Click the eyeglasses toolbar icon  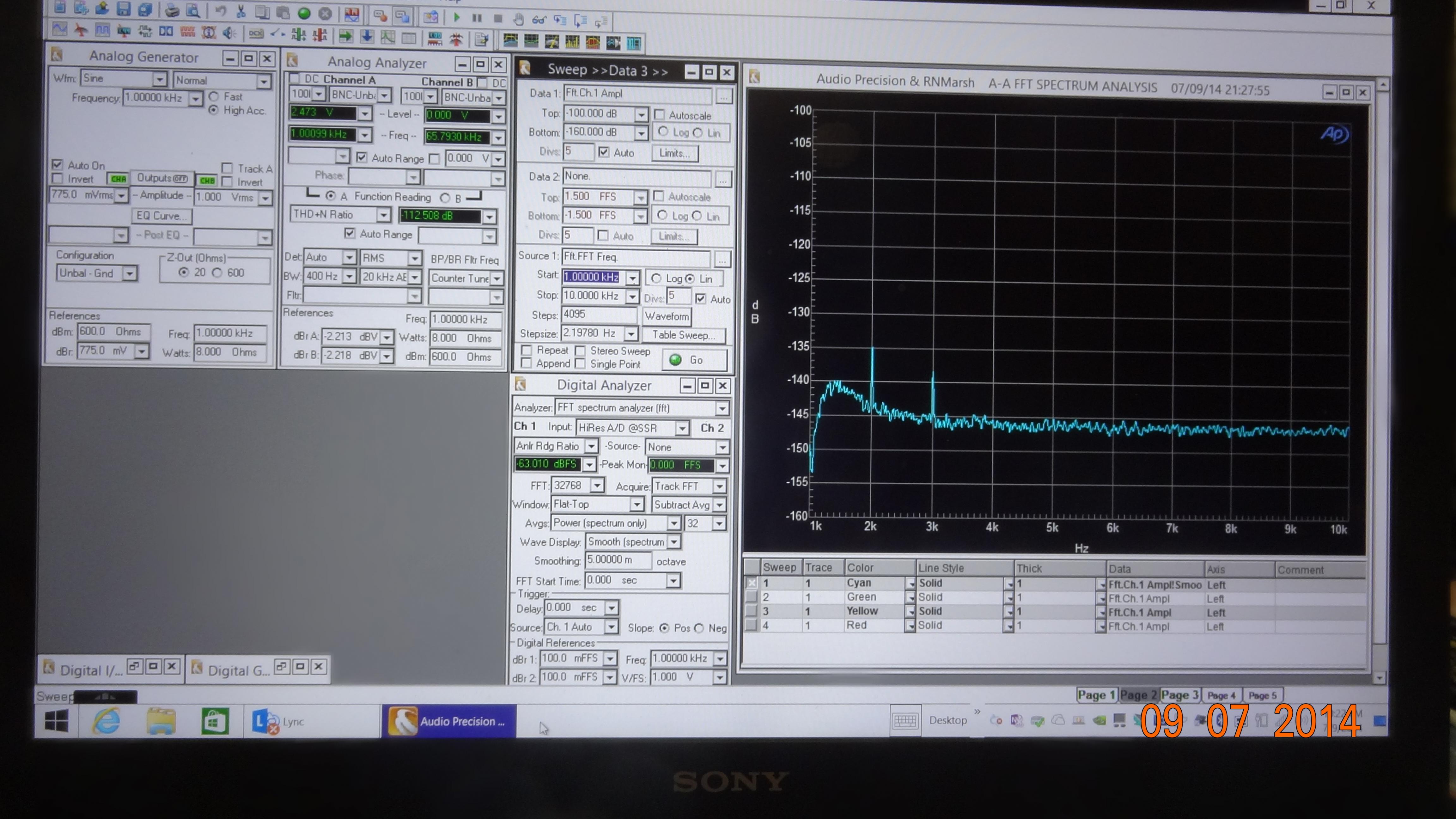539,20
